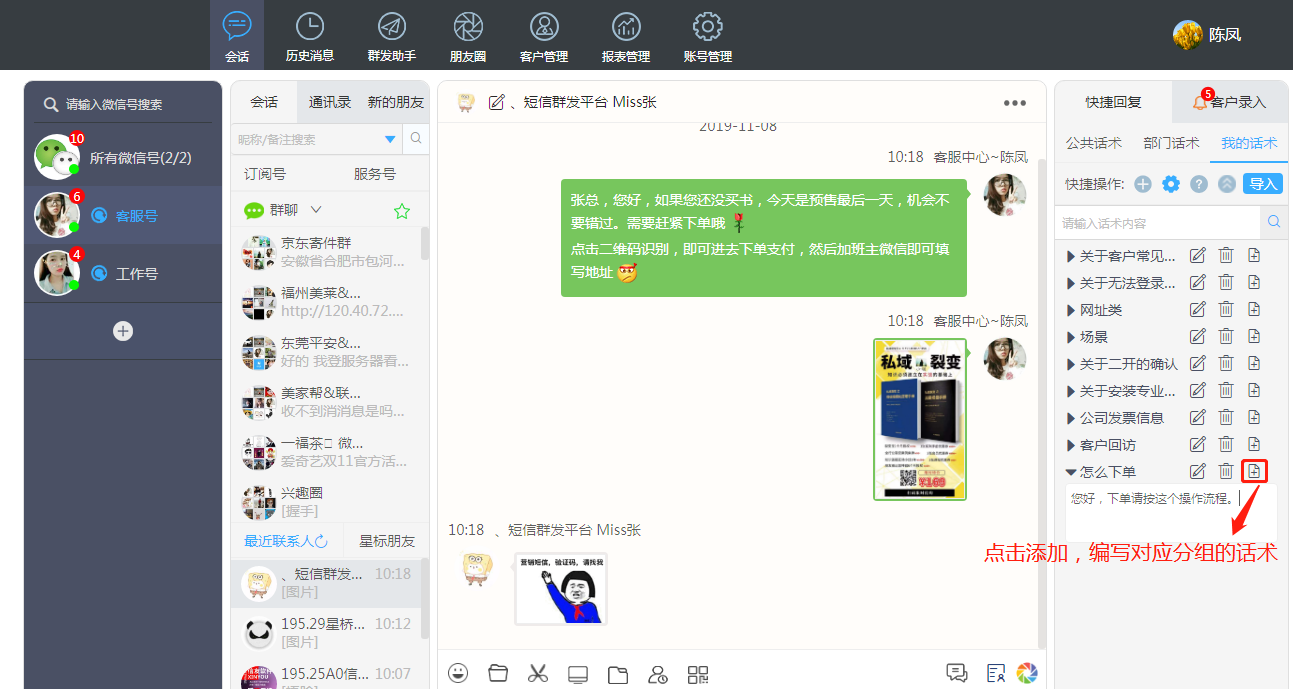
Task: Select the scissors screenshot tool
Action: point(538,673)
